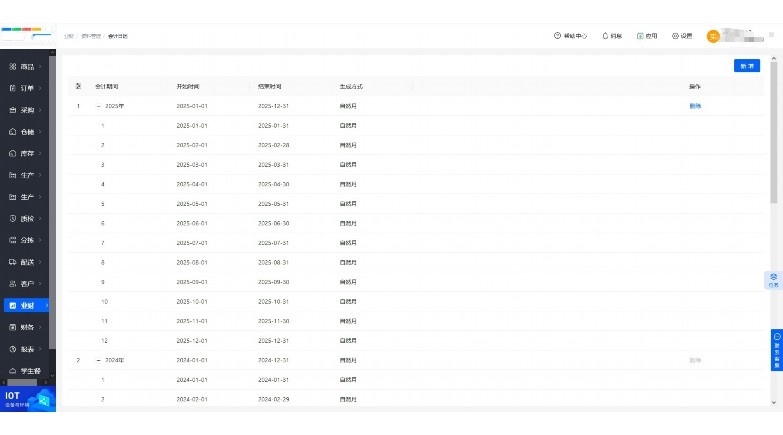Click the 2024-12-31 end date cell

pyautogui.click(x=273, y=360)
